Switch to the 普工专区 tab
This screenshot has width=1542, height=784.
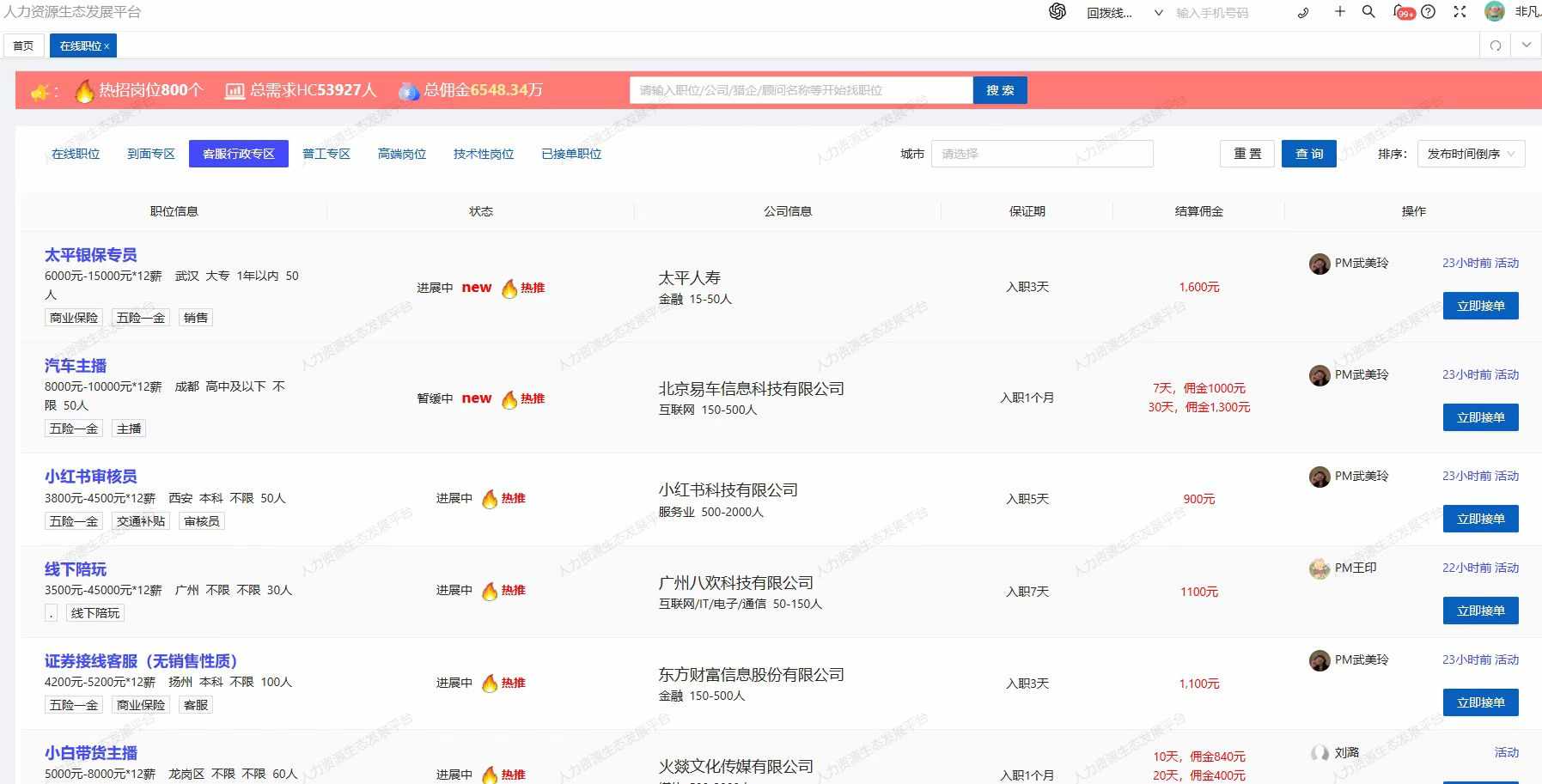(x=326, y=154)
